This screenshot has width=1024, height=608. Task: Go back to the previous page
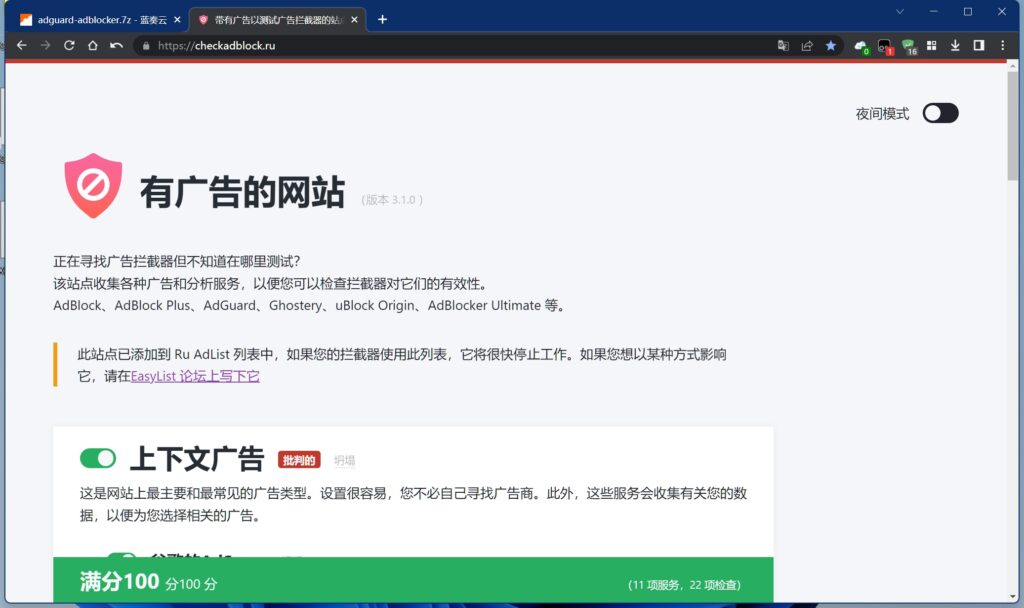click(22, 46)
